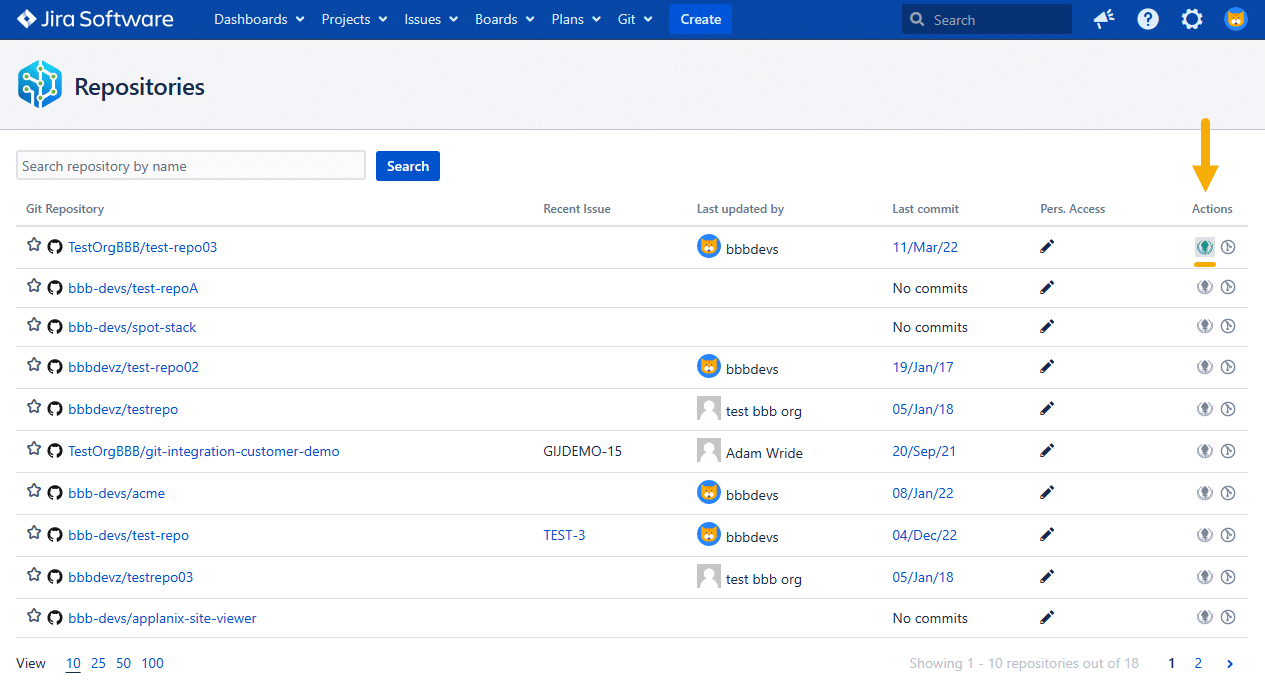This screenshot has height=692, width=1265.
Task: Open the Jira settings gear
Action: point(1192,19)
